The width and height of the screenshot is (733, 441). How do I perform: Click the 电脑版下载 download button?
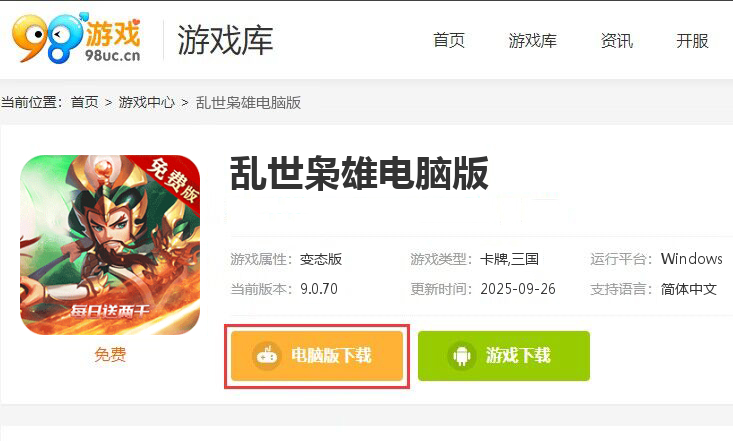point(317,356)
